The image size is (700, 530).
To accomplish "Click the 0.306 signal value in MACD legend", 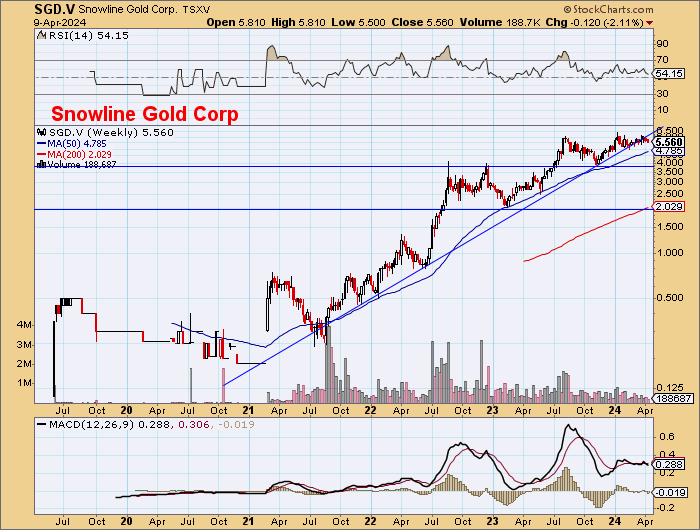I will pyautogui.click(x=194, y=425).
